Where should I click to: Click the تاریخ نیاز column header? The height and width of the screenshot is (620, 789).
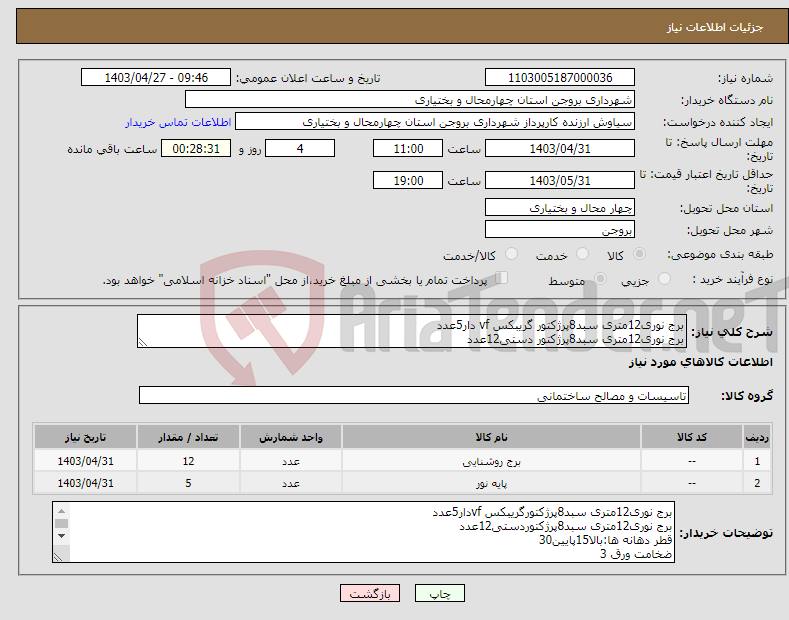click(86, 437)
